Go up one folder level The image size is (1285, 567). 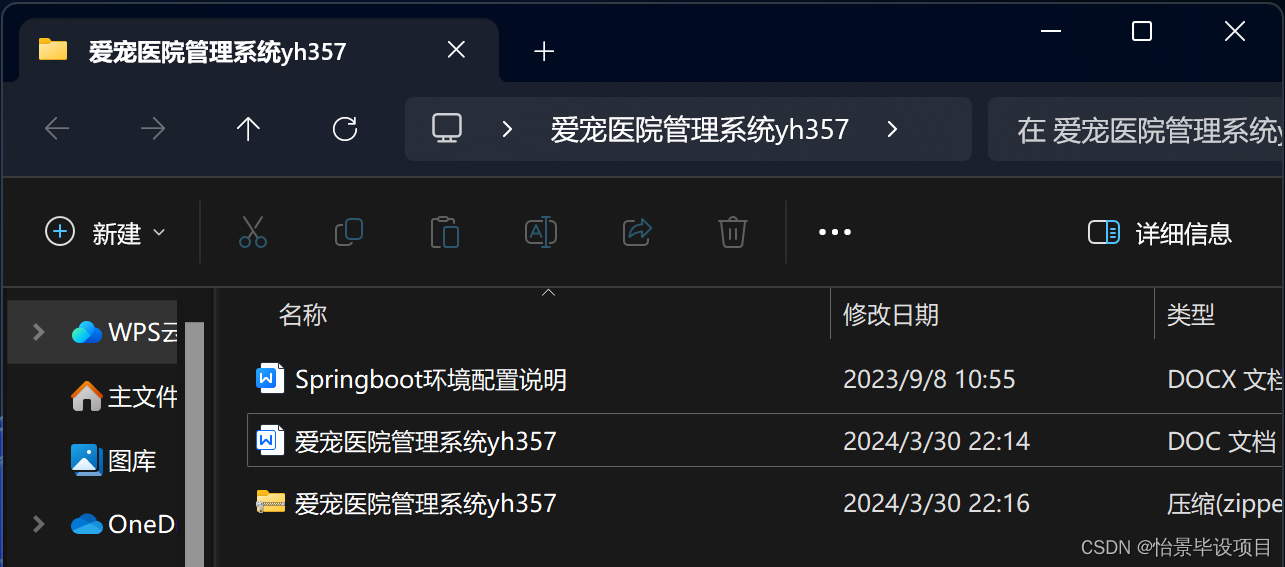(x=248, y=128)
